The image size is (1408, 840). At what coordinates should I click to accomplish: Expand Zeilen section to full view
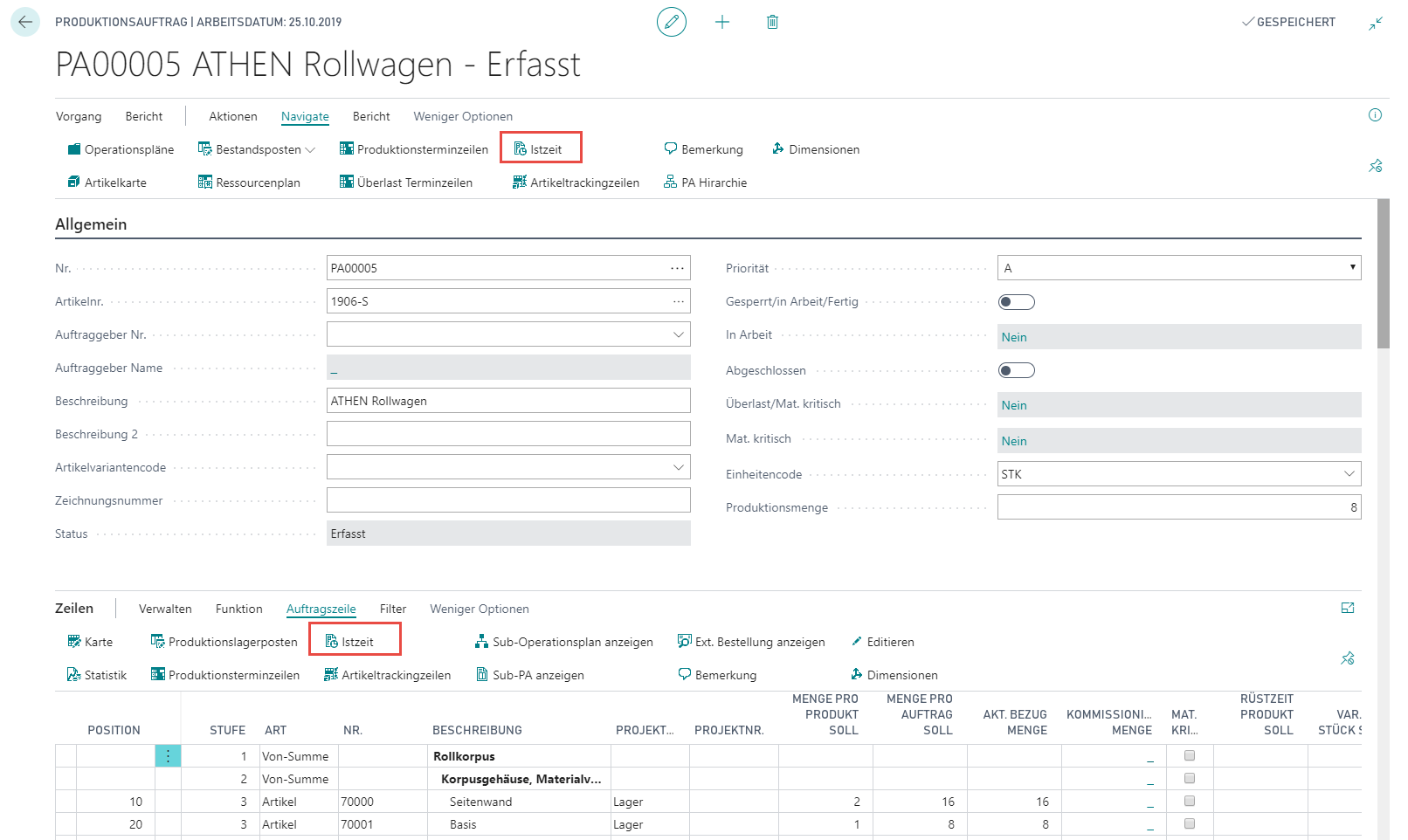point(1348,608)
